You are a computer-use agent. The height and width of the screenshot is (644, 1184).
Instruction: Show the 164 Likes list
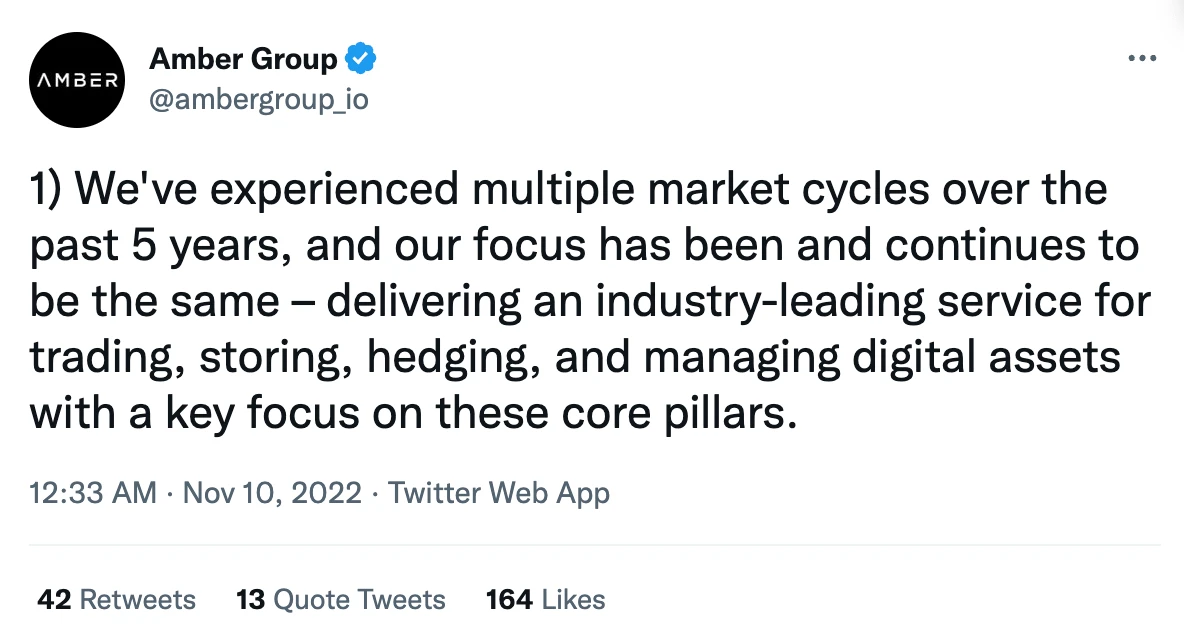coord(545,599)
